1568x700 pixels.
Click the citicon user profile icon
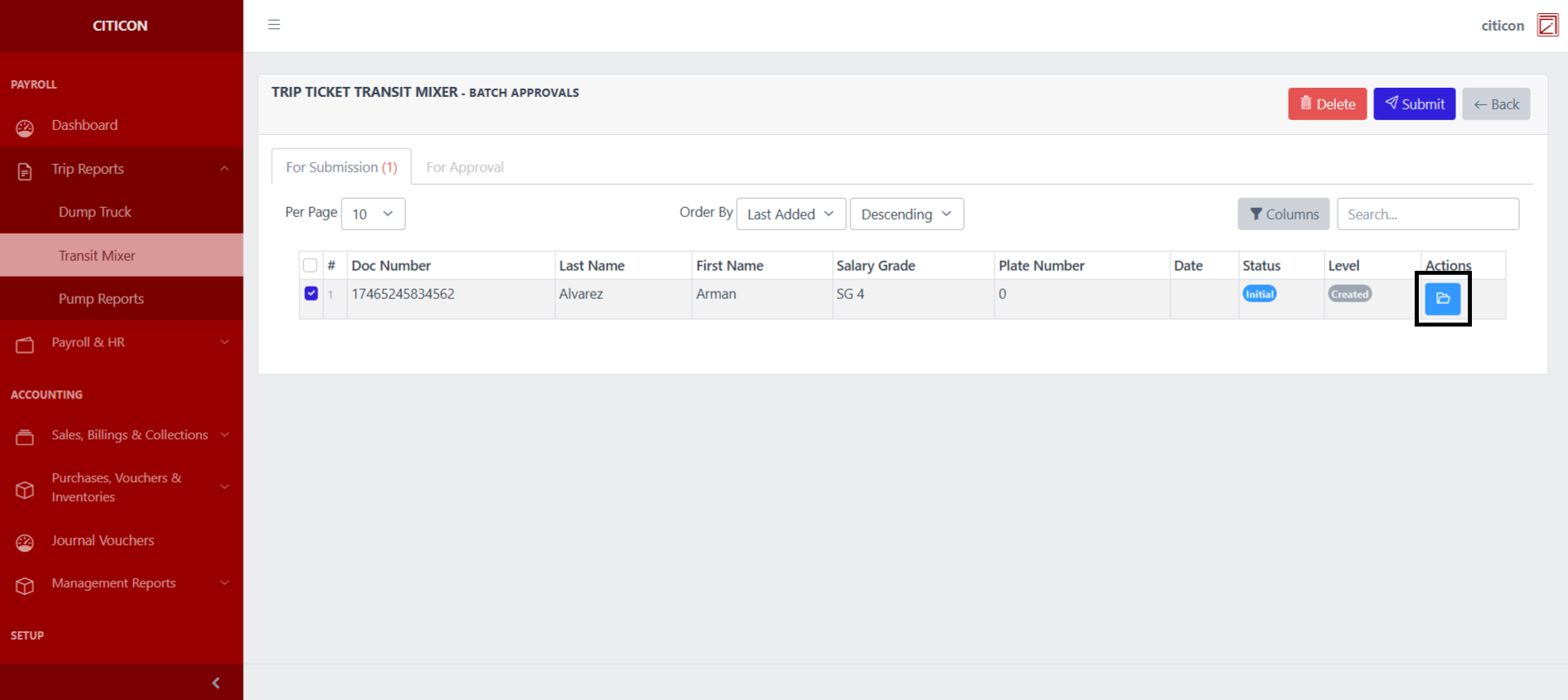[1546, 26]
